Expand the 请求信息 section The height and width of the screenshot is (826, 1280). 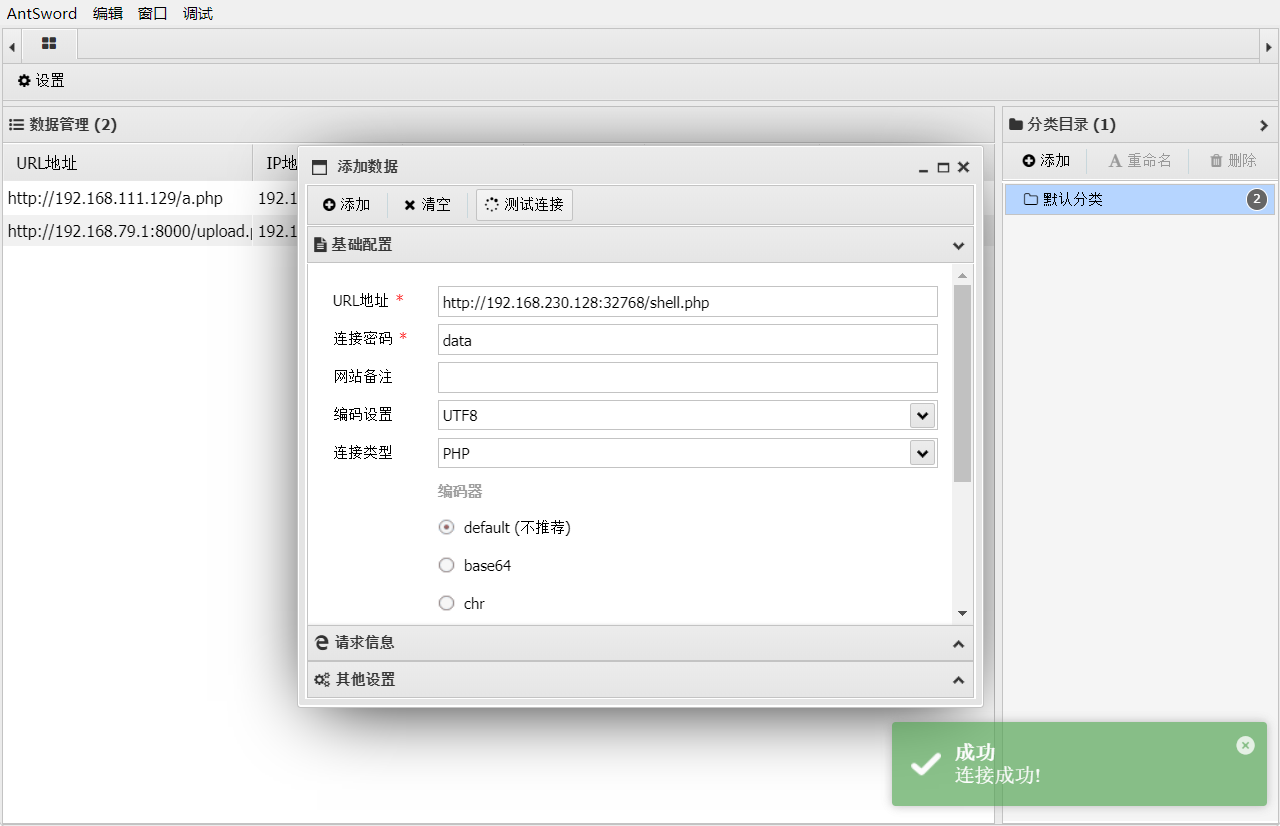click(x=958, y=644)
